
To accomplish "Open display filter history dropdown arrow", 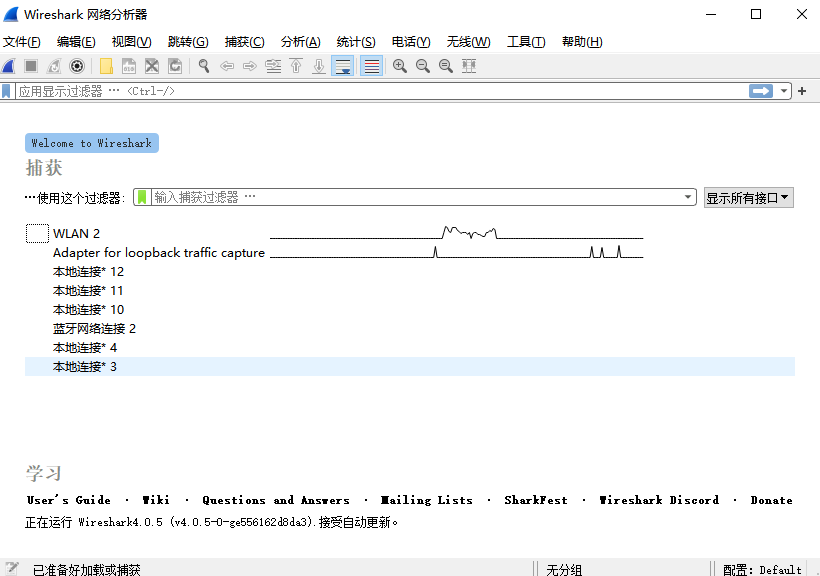I will 783,91.
